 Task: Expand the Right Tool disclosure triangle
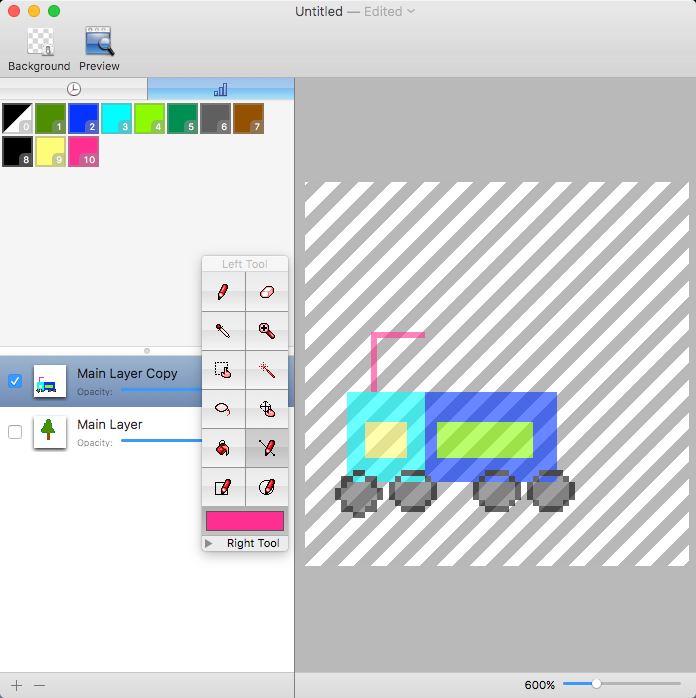click(x=208, y=544)
